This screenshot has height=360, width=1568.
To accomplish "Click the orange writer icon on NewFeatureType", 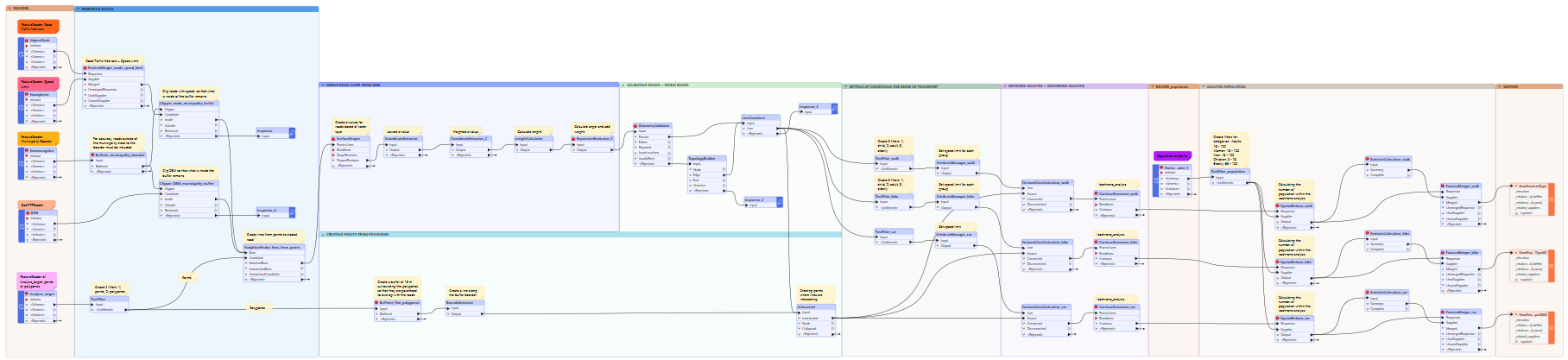I will pos(1551,199).
